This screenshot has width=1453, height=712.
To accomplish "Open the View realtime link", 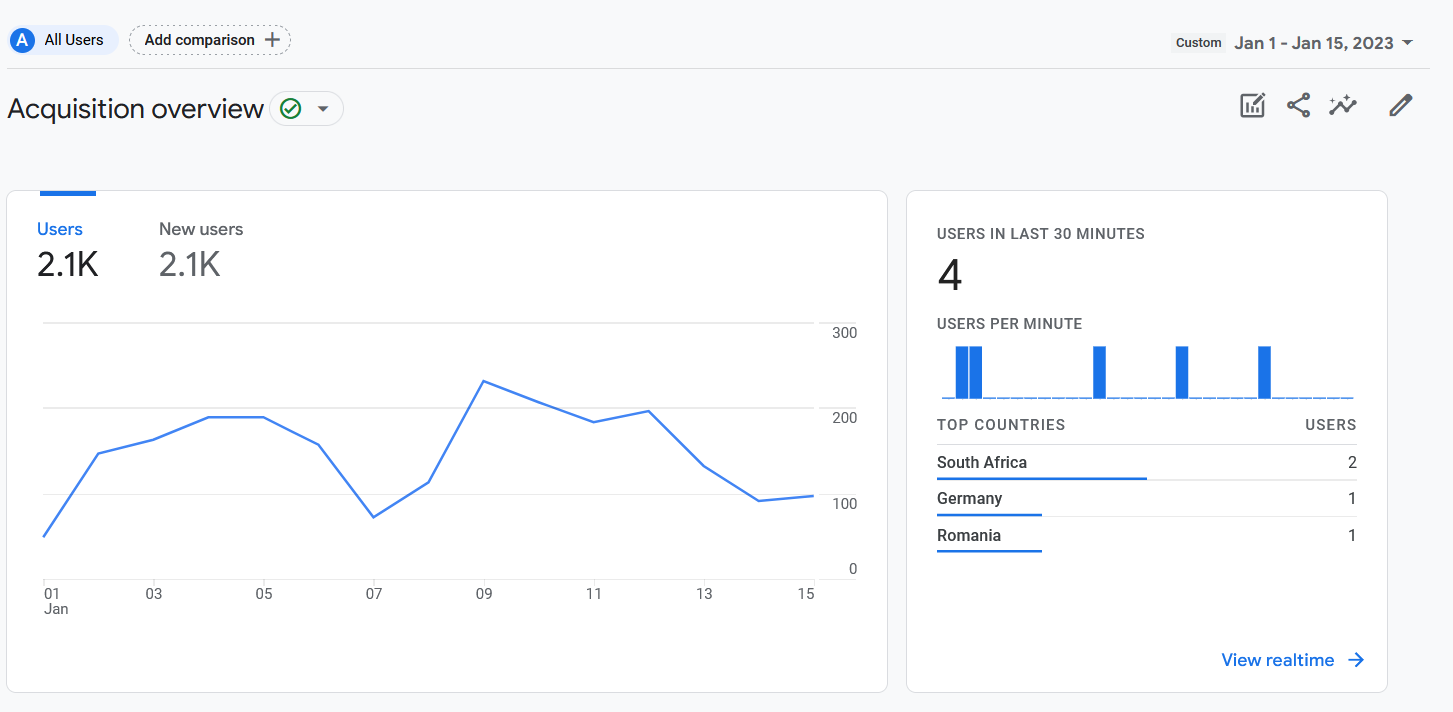I will pyautogui.click(x=1277, y=660).
